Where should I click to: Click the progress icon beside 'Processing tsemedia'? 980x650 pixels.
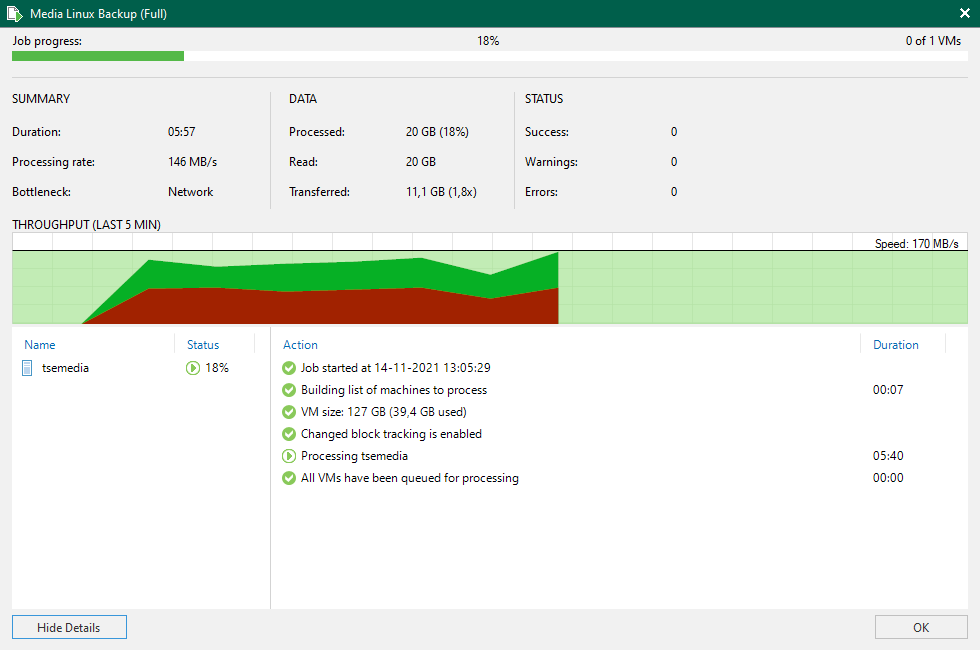[x=289, y=455]
